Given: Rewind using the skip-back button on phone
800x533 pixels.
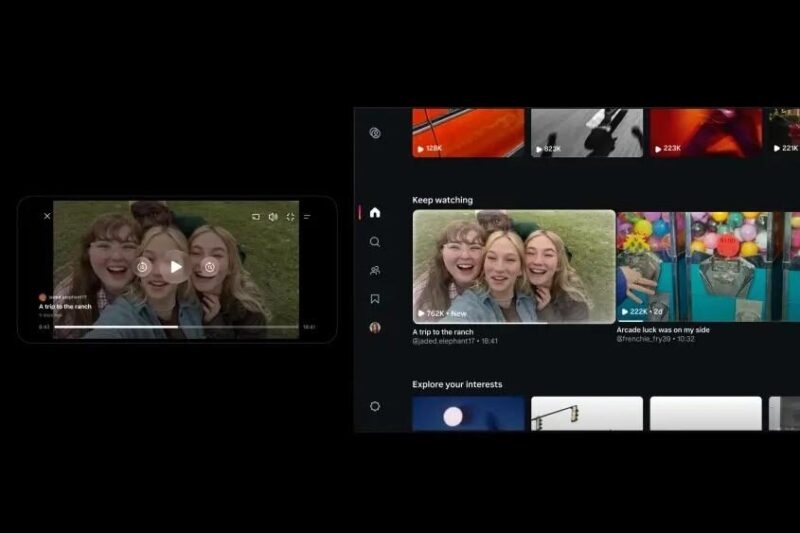Looking at the screenshot, I should coord(142,267).
